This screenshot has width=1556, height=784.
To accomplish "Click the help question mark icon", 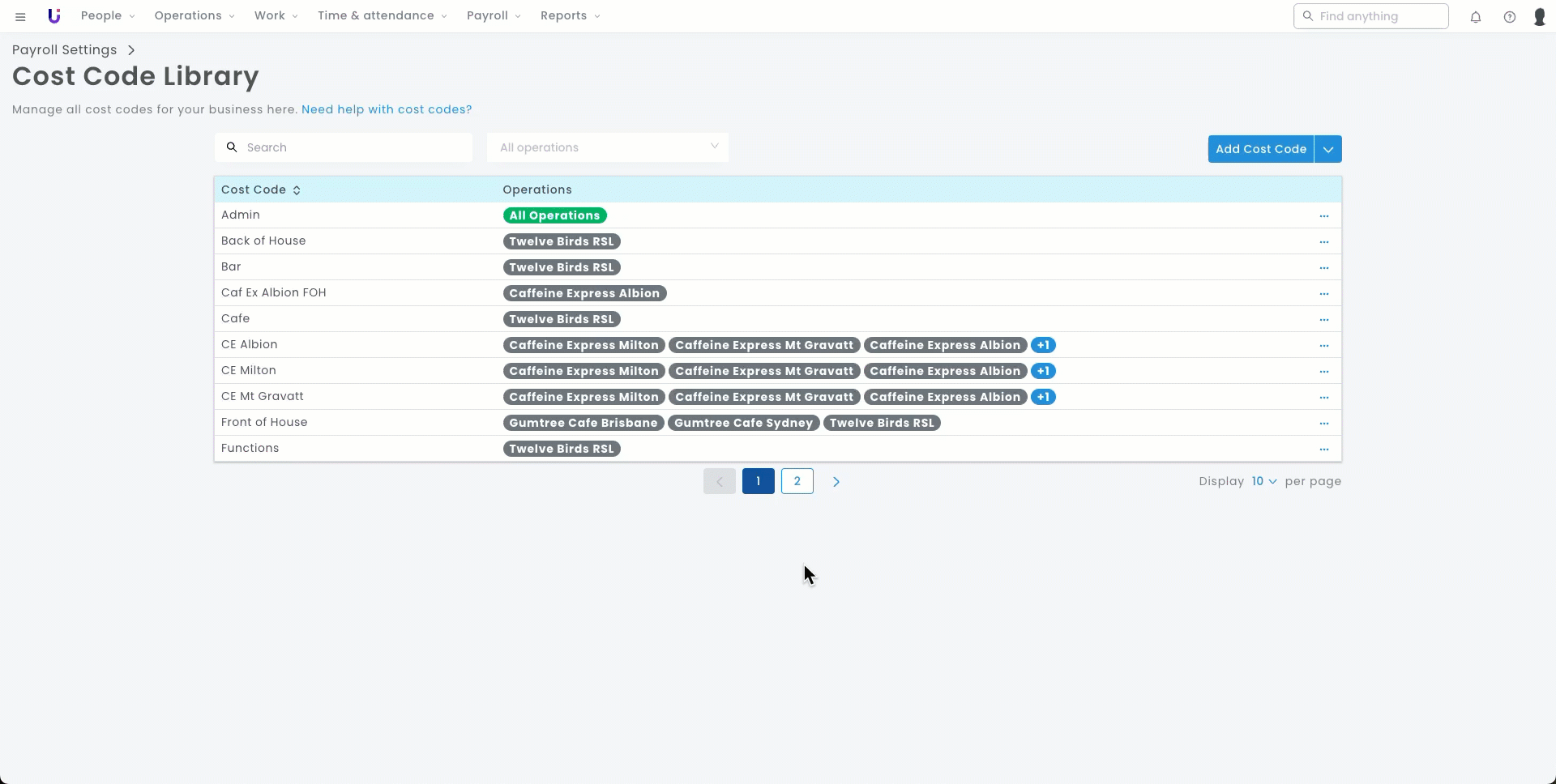I will pos(1510,17).
